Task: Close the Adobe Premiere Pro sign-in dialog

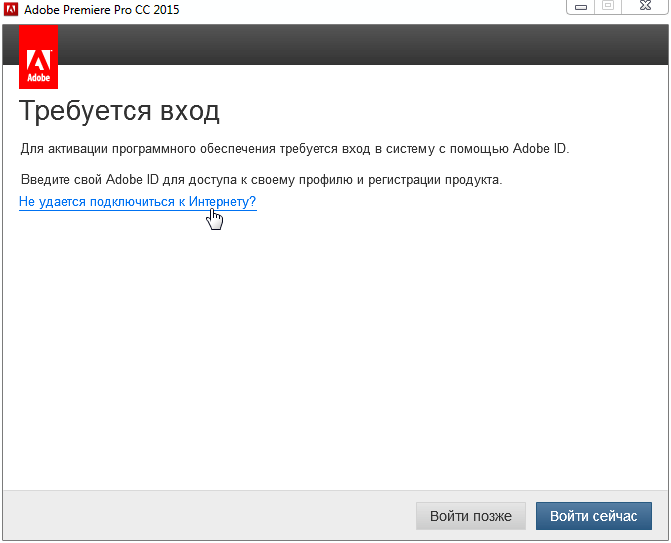Action: 645,6
